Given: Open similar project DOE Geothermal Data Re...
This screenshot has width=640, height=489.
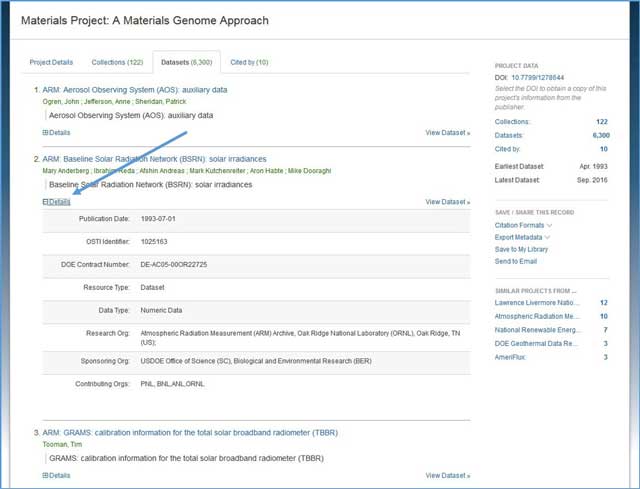Looking at the screenshot, I should click(x=536, y=344).
